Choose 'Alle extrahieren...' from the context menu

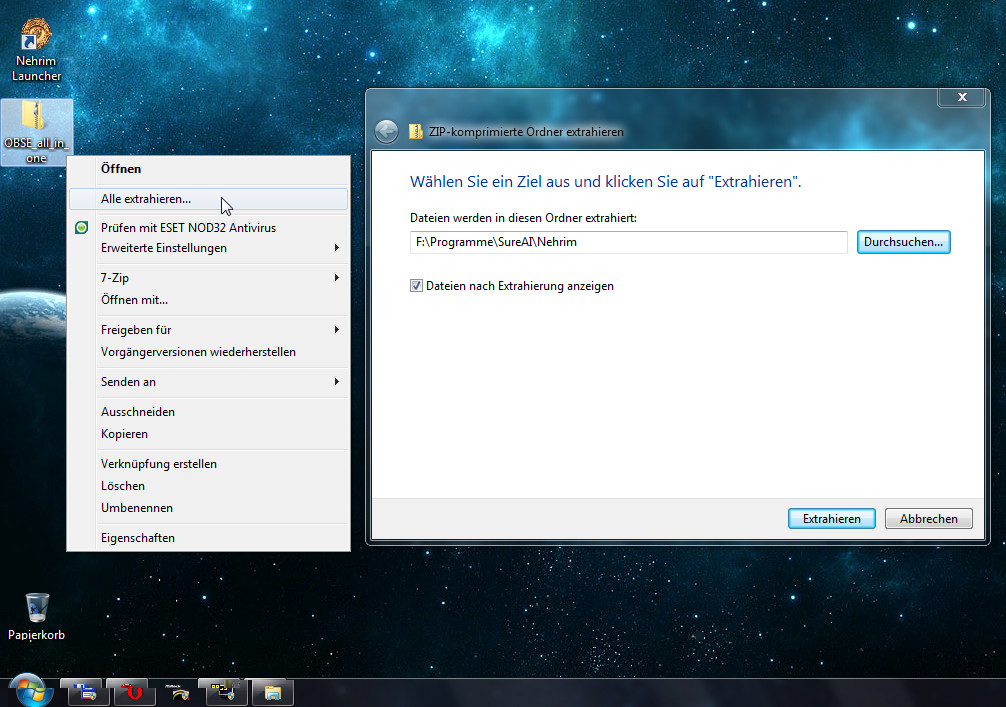(x=146, y=199)
